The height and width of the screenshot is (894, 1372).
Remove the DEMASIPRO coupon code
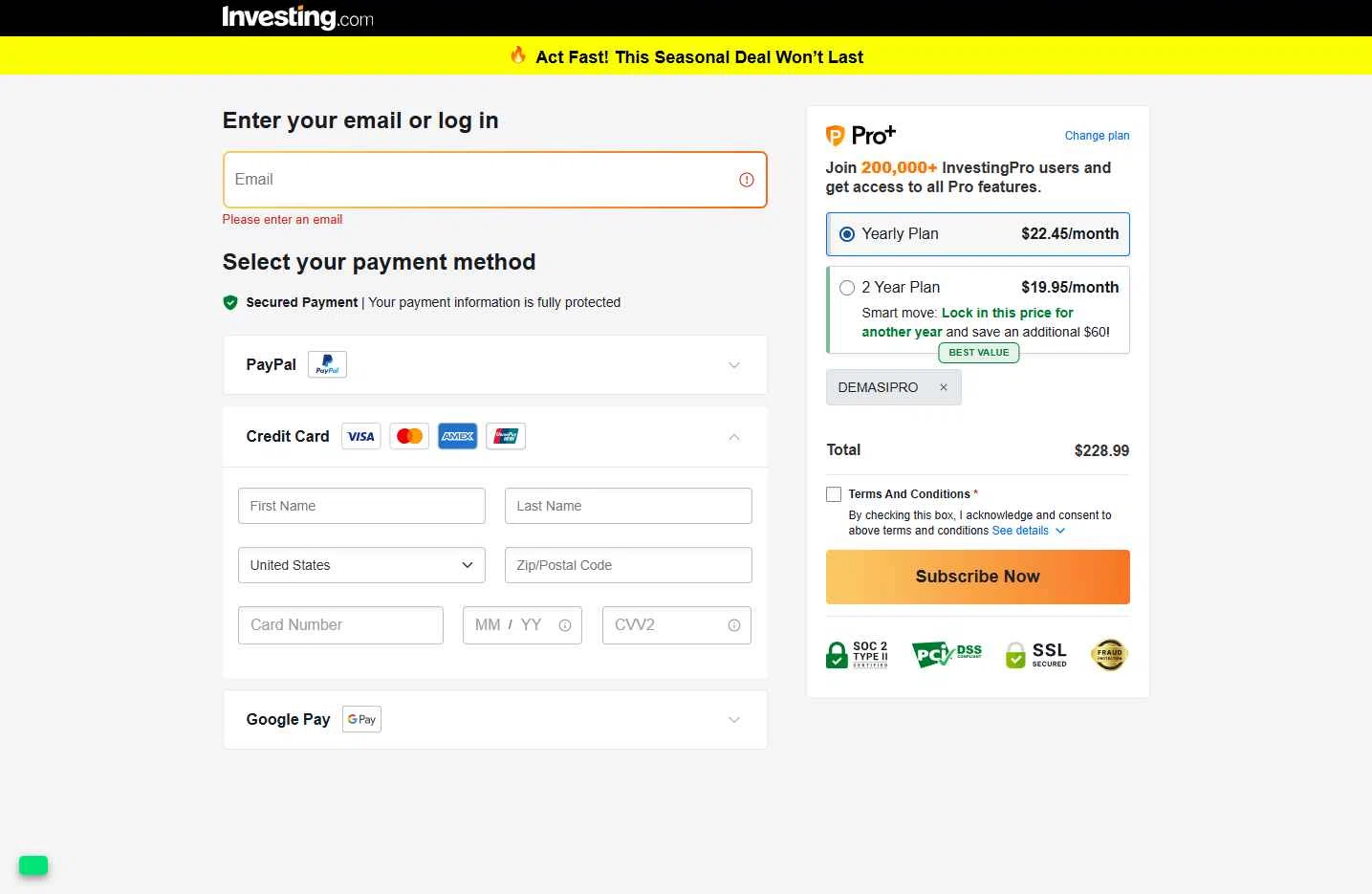click(944, 387)
